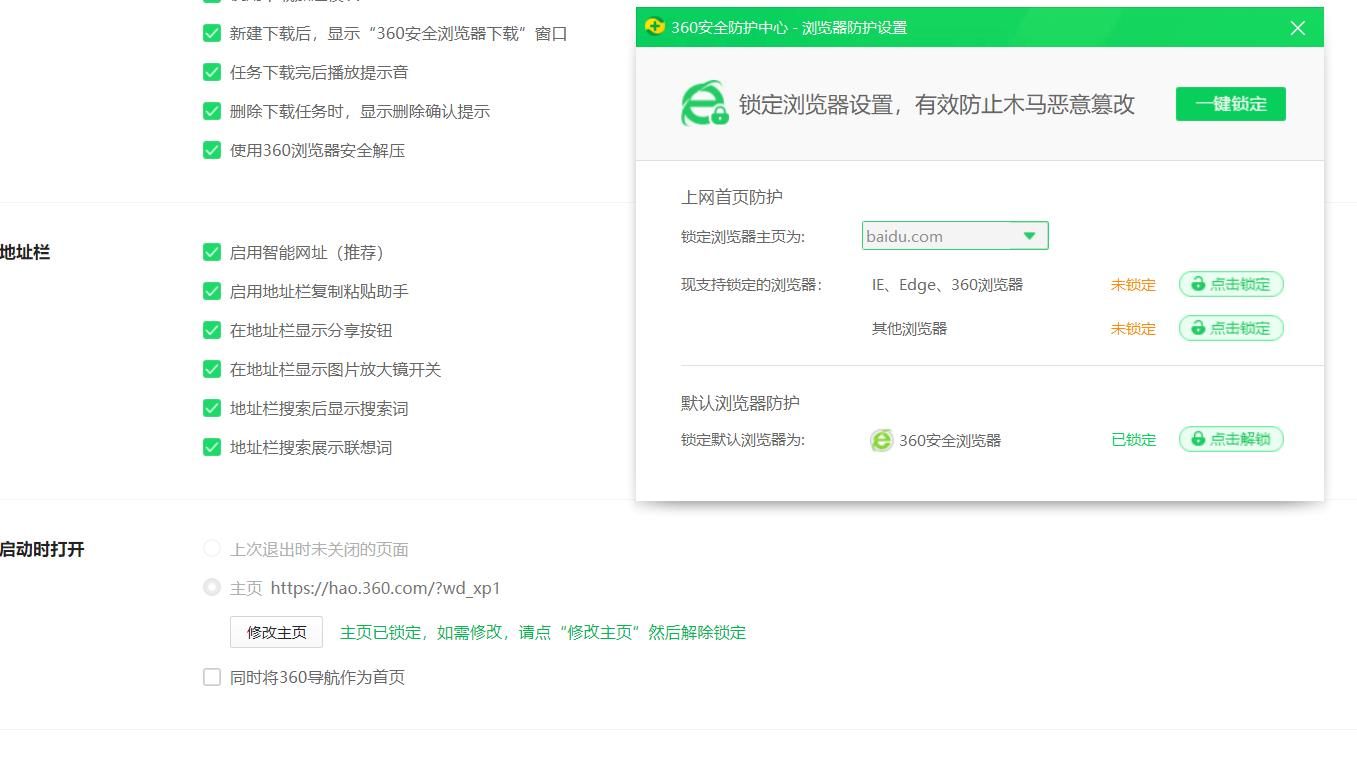Click the 已锁定 status text
The image size is (1357, 758).
[x=1133, y=440]
